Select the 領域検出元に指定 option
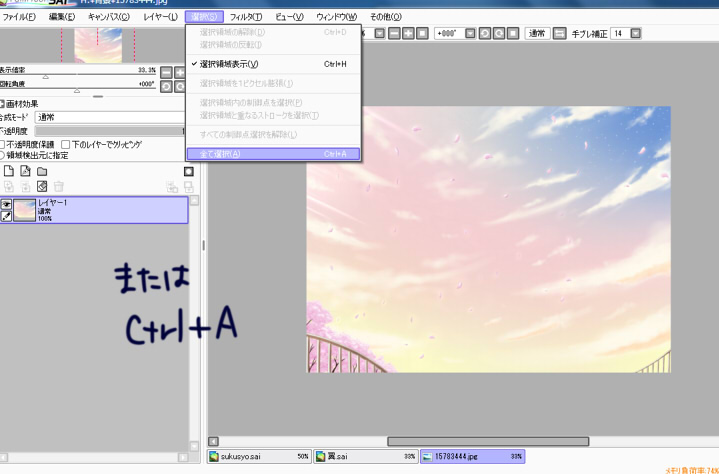This screenshot has height=474, width=719. [x=1, y=155]
